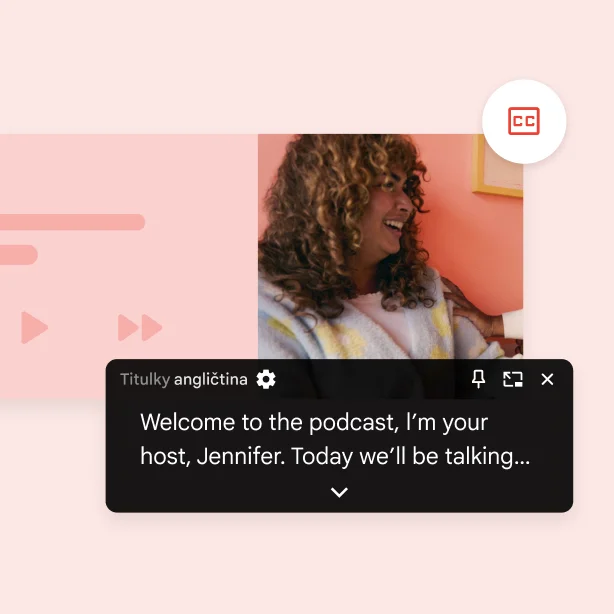Click the resize caption window icon
The width and height of the screenshot is (614, 614).
513,379
